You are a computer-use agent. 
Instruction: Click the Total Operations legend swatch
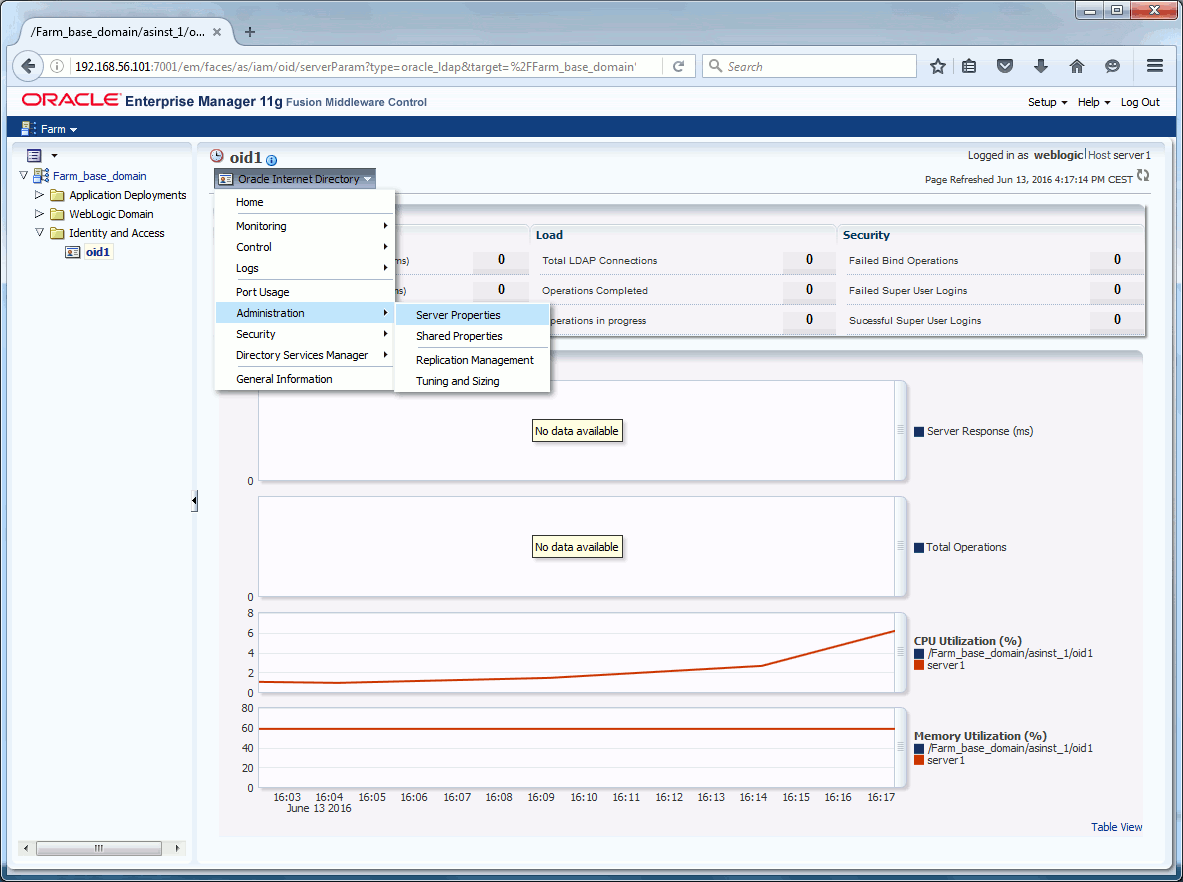pyautogui.click(x=919, y=548)
